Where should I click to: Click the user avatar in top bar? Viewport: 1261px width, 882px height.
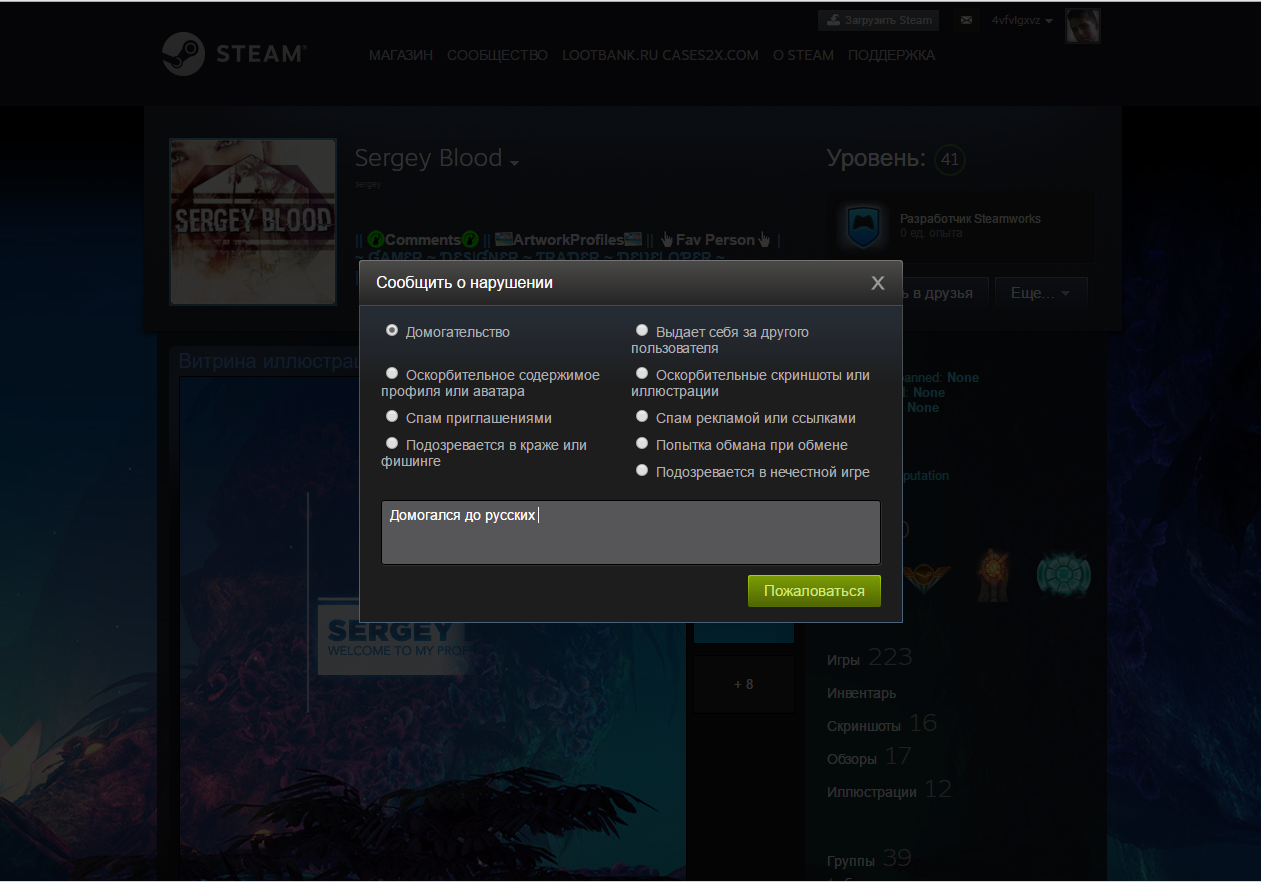[x=1083, y=25]
